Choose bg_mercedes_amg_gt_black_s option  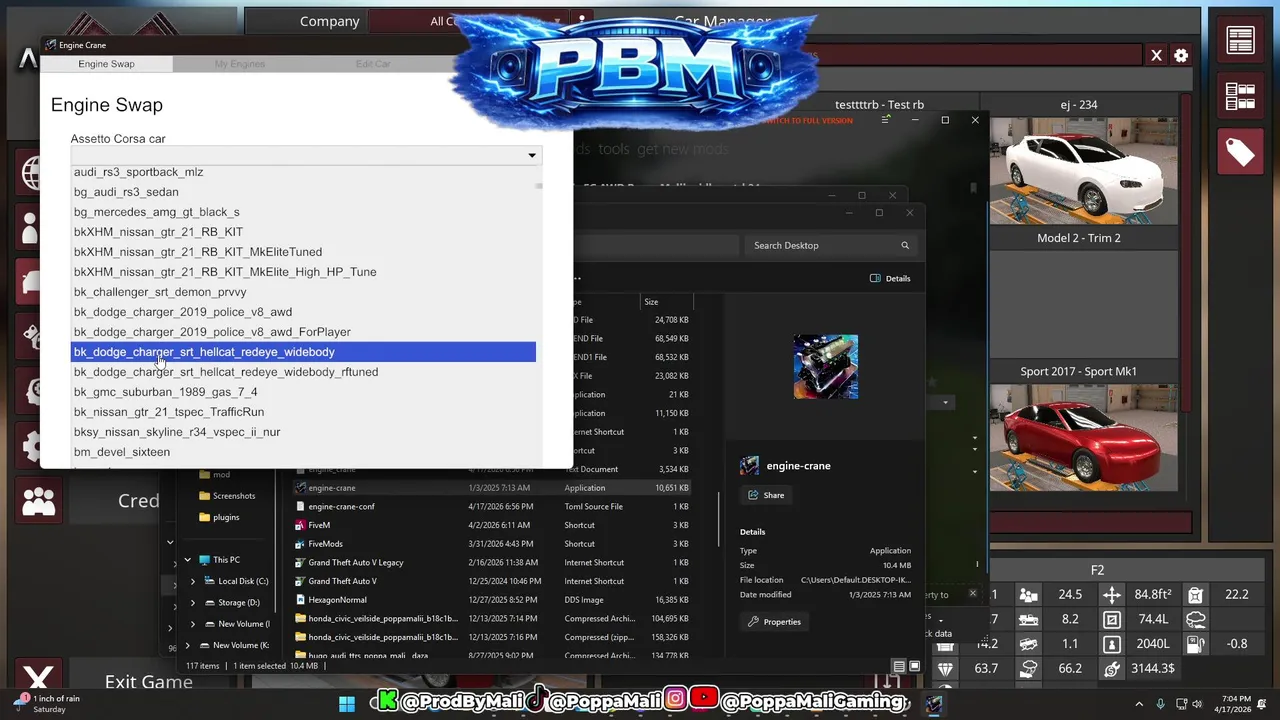click(x=303, y=212)
